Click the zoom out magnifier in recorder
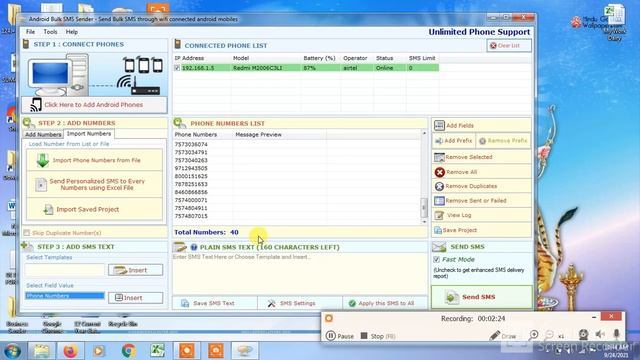The height and width of the screenshot is (360, 640). tap(550, 336)
